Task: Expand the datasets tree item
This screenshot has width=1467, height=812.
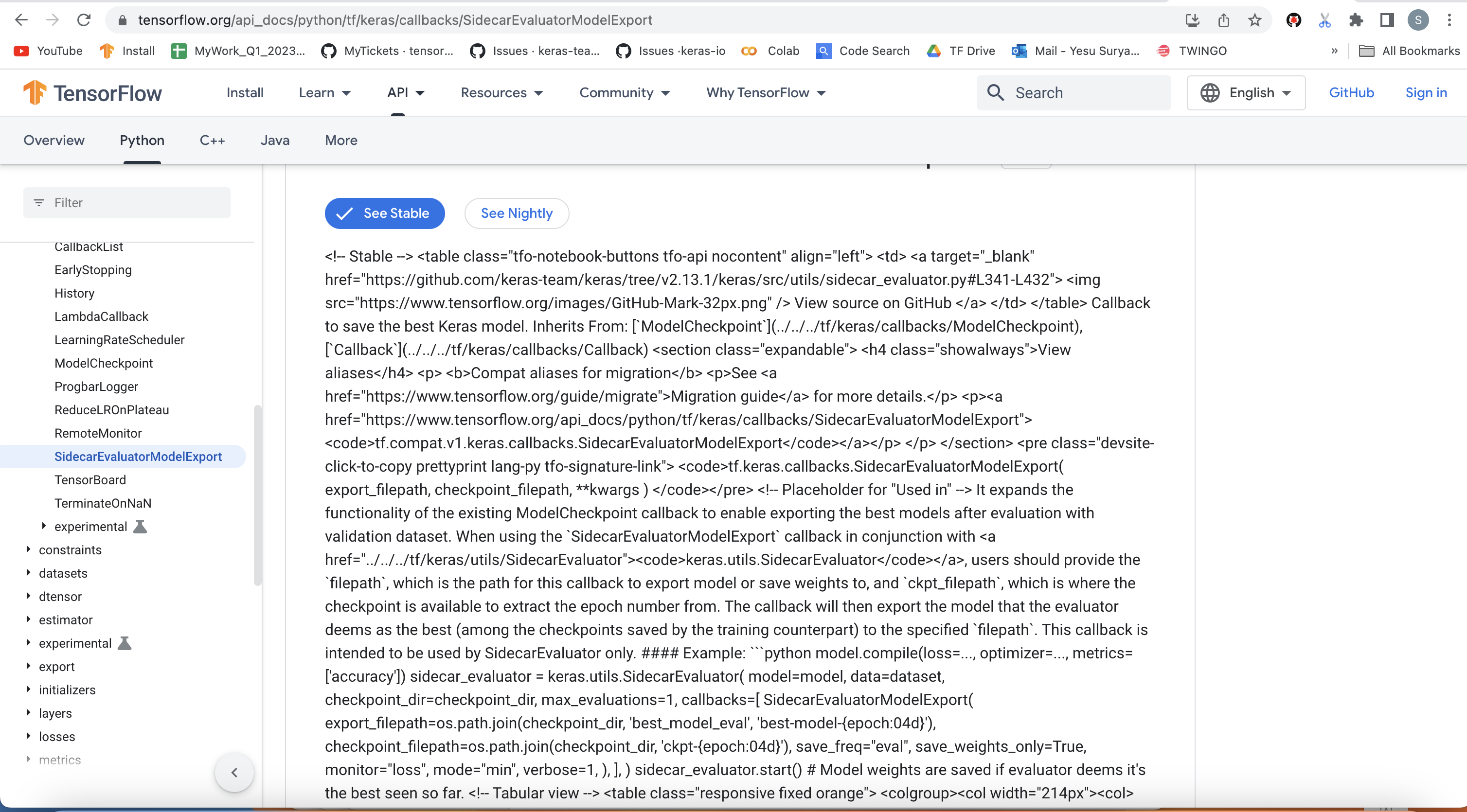Action: 63,573
